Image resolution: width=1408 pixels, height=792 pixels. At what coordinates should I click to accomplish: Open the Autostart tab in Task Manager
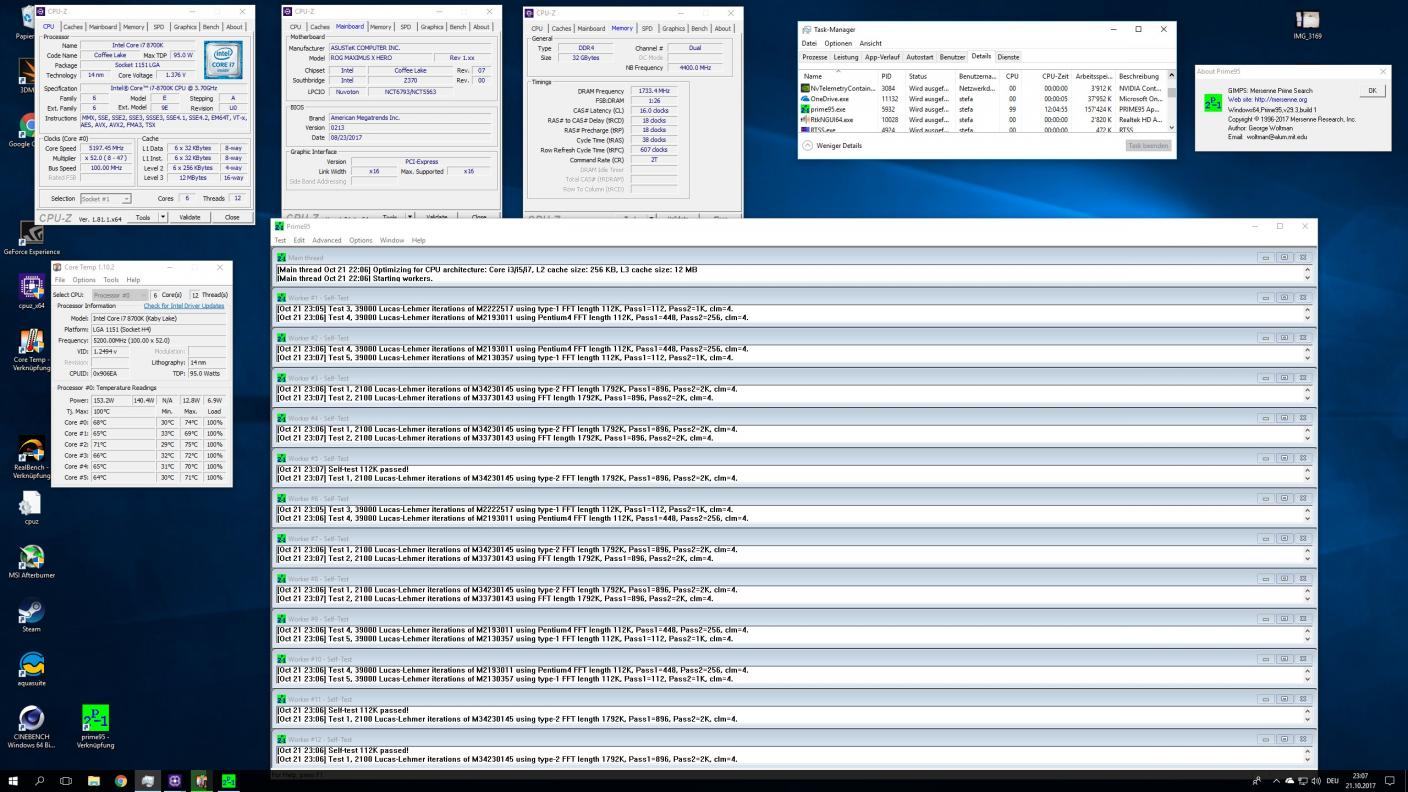920,57
